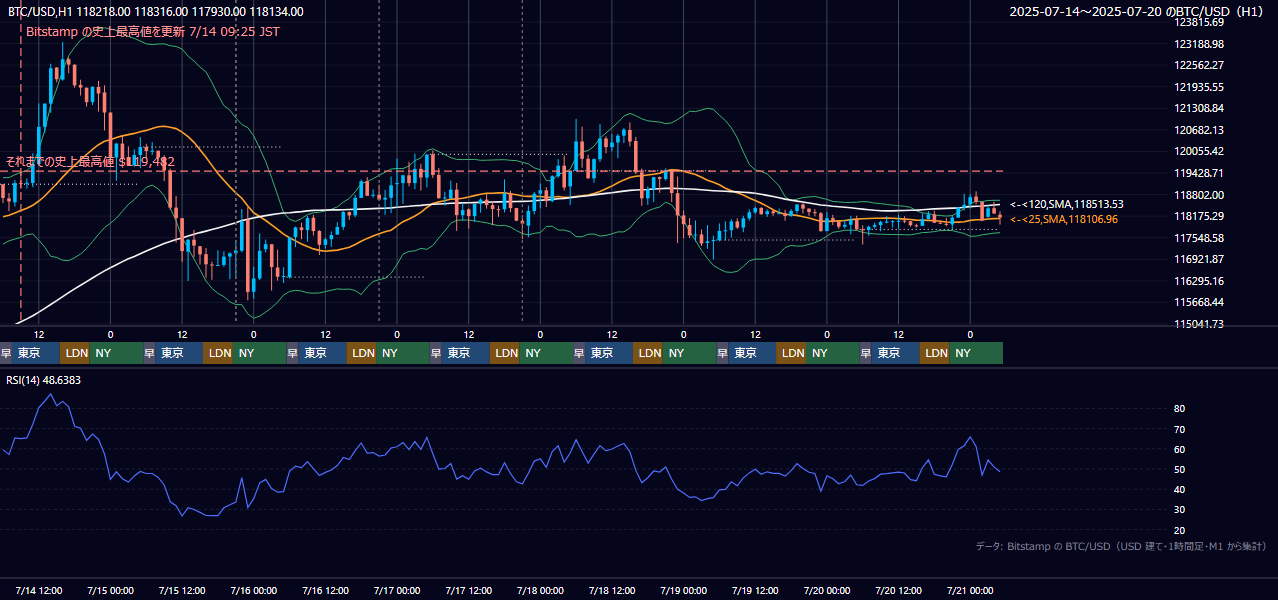This screenshot has width=1278, height=600.
Task: Click price axis value 122562.27
Action: click(1199, 65)
